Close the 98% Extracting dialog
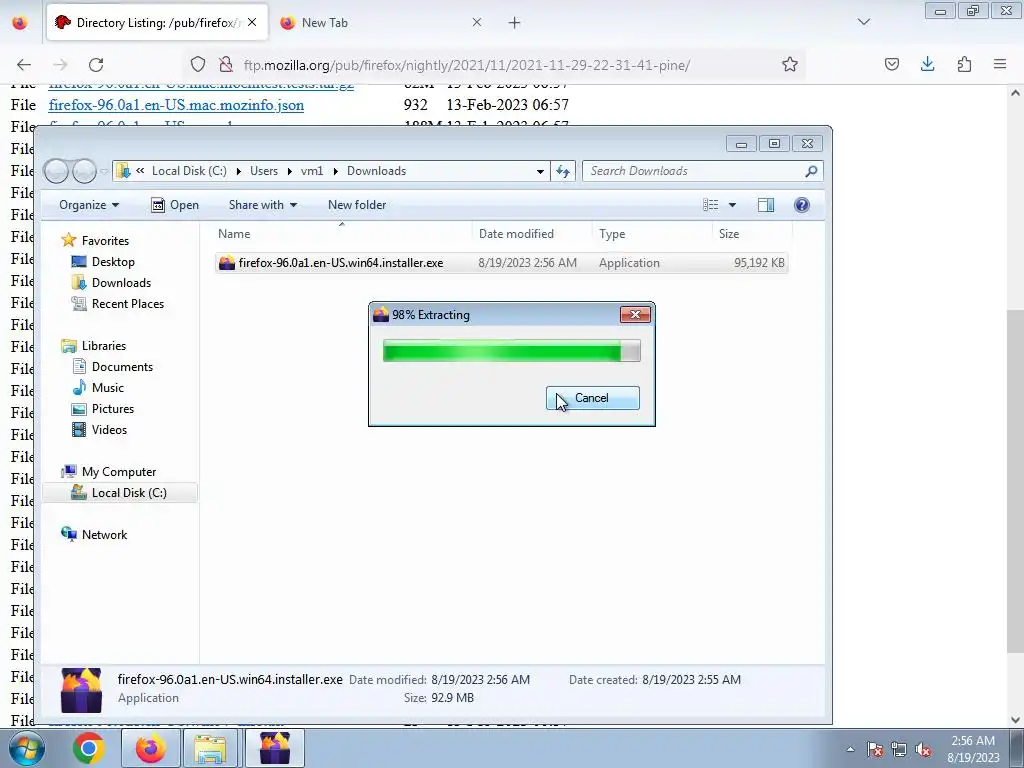1024x768 pixels. pos(635,314)
